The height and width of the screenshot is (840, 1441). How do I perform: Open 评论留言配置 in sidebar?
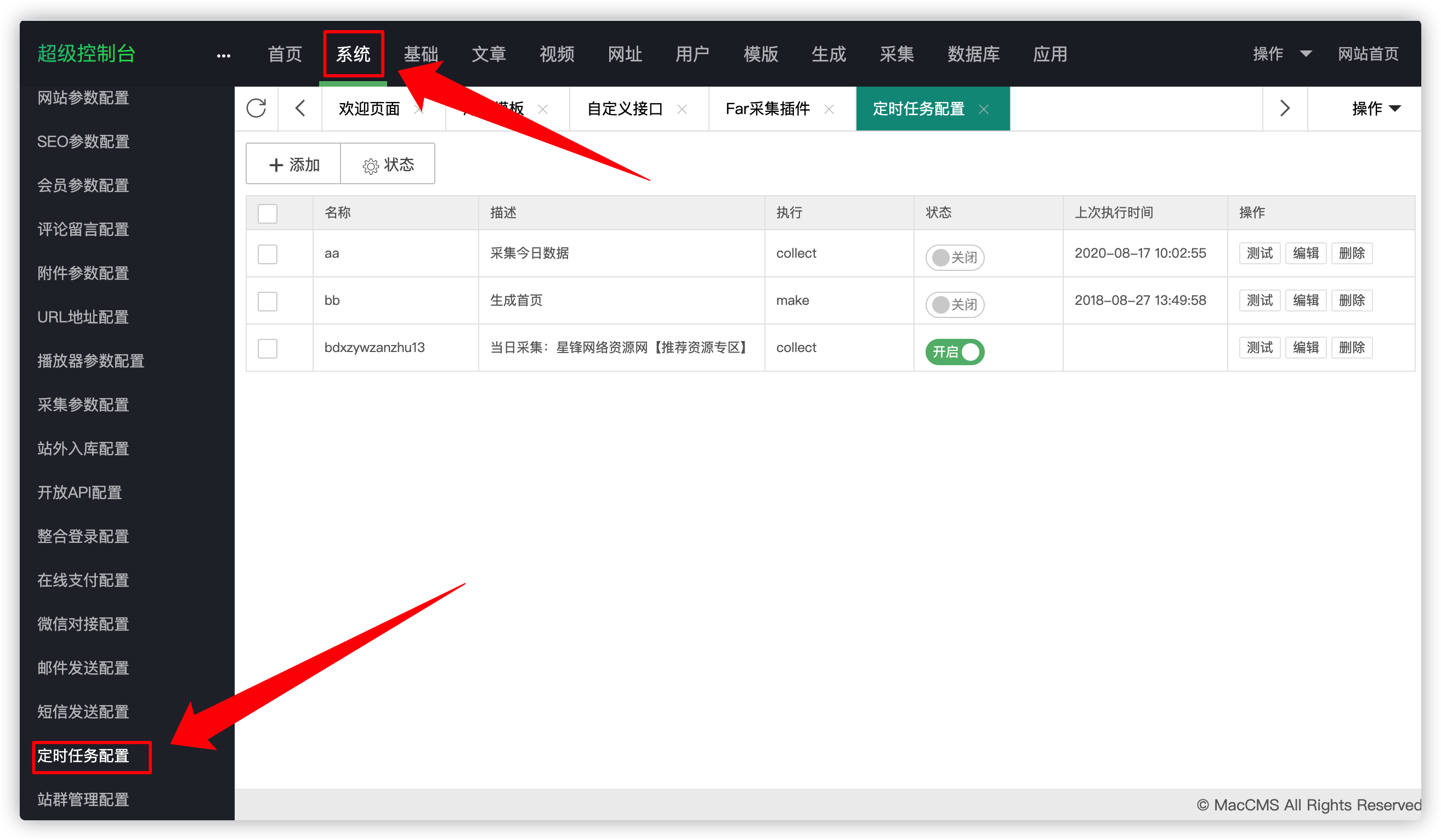(83, 230)
